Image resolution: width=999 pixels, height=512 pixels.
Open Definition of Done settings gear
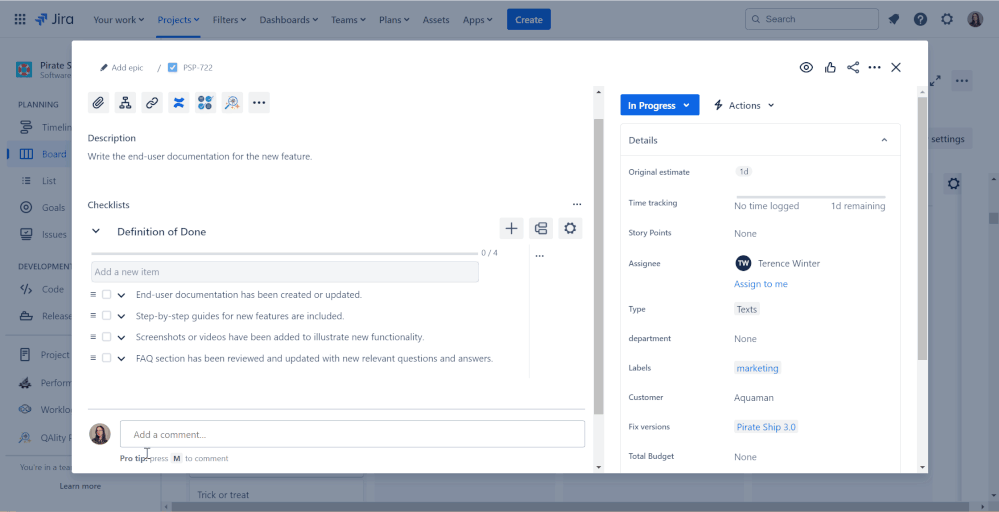[570, 228]
